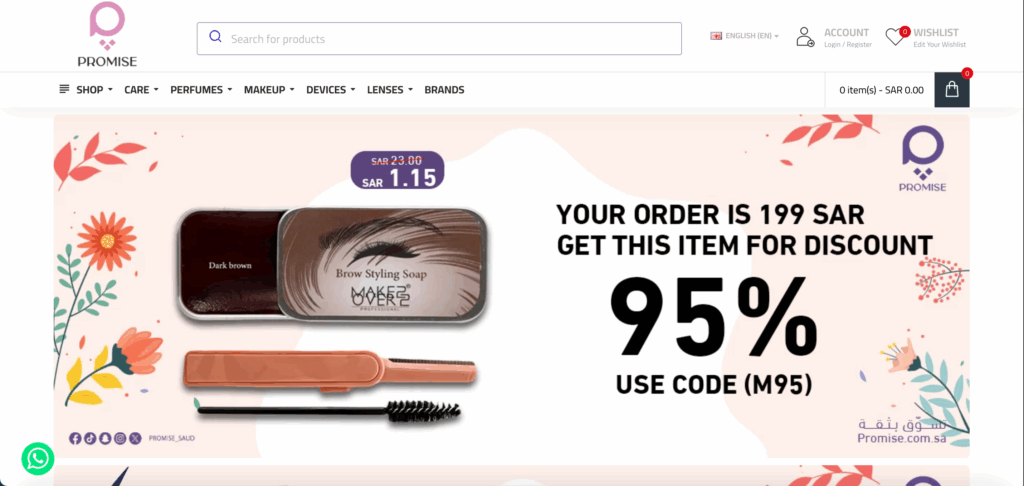Click the Promise logo in header
This screenshot has width=1024, height=486.
(107, 34)
